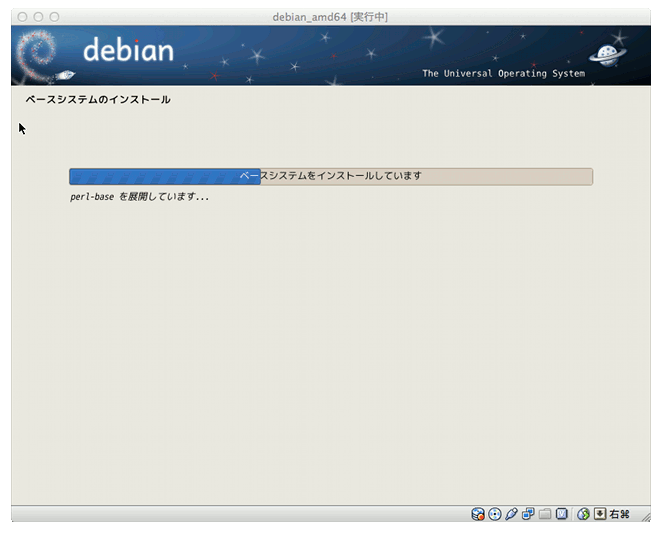Click the debian_amd64 window title text
The width and height of the screenshot is (662, 538).
[330, 17]
